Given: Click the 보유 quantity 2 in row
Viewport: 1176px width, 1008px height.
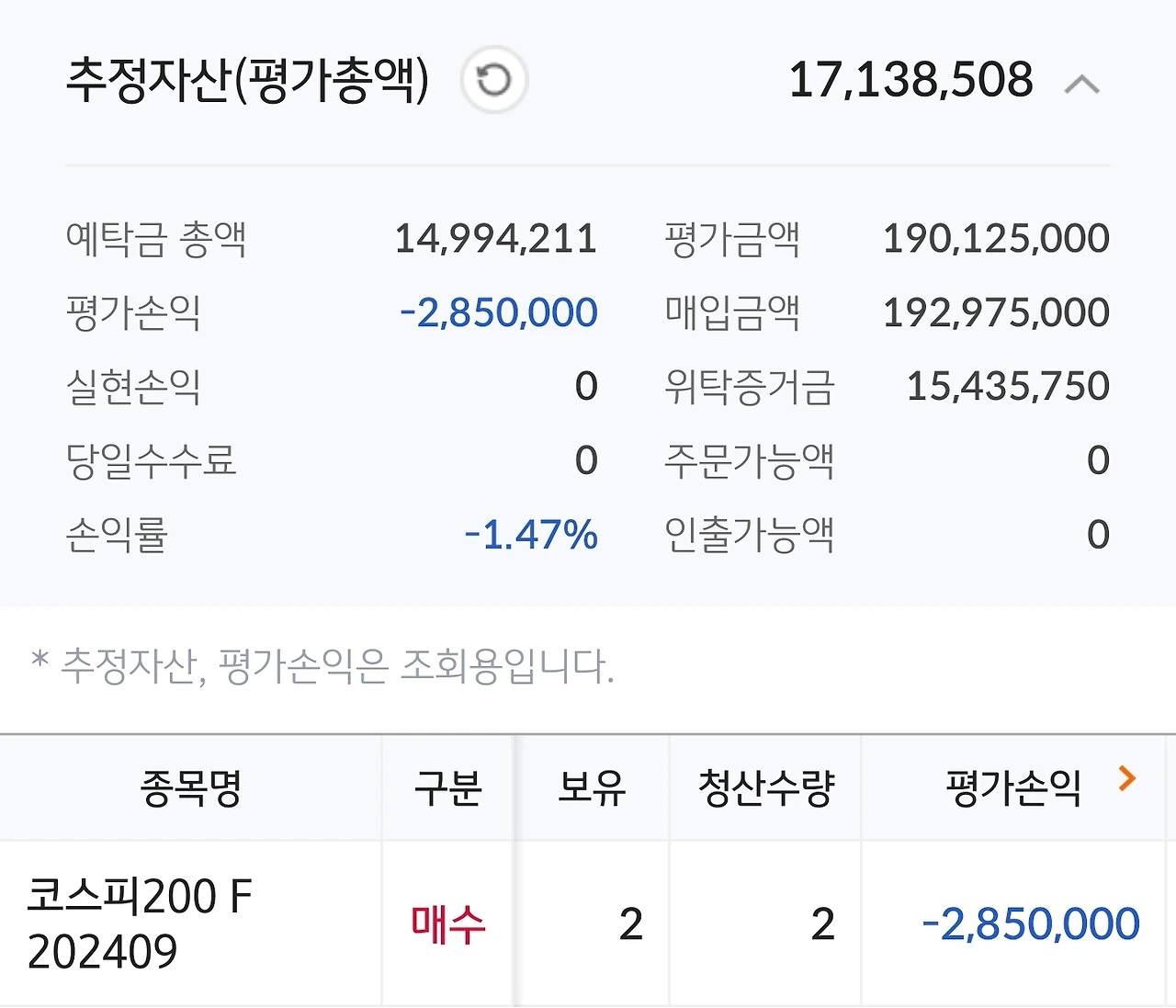Looking at the screenshot, I should click(x=631, y=924).
